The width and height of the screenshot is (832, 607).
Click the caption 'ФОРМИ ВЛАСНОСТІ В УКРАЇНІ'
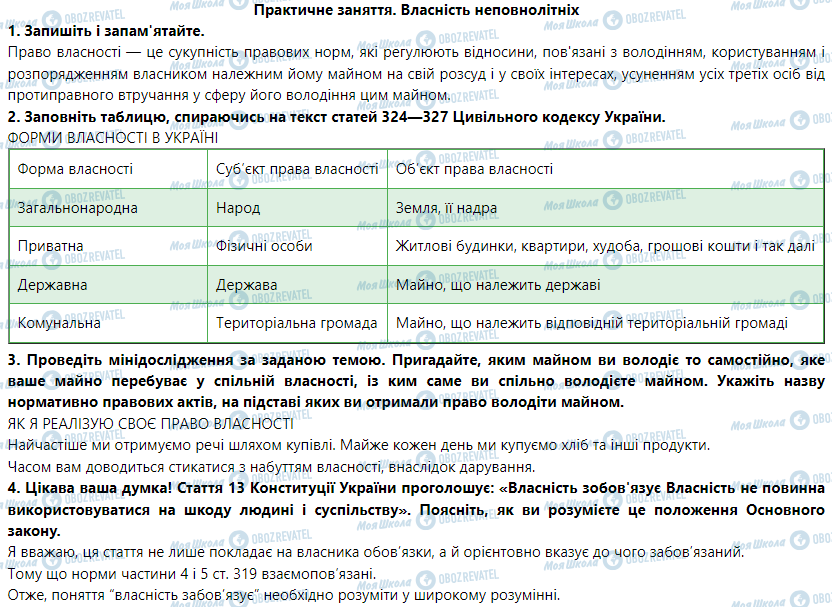tap(111, 137)
